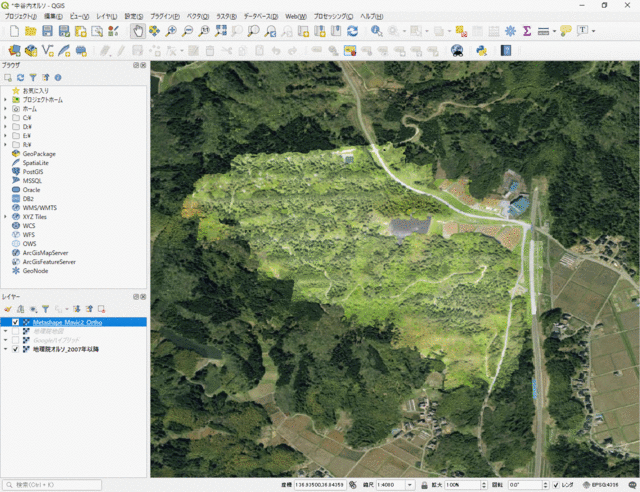Screen dimensions: 640x492
Task: Select GeoPackage in Browser panel
Action: pos(39,154)
